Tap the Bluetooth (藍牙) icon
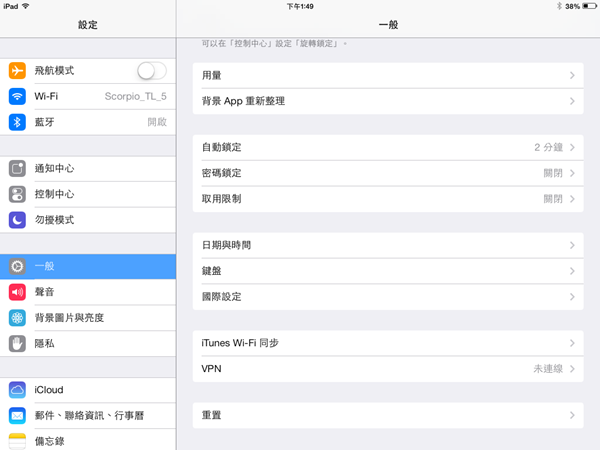This screenshot has height=450, width=600. [x=17, y=122]
